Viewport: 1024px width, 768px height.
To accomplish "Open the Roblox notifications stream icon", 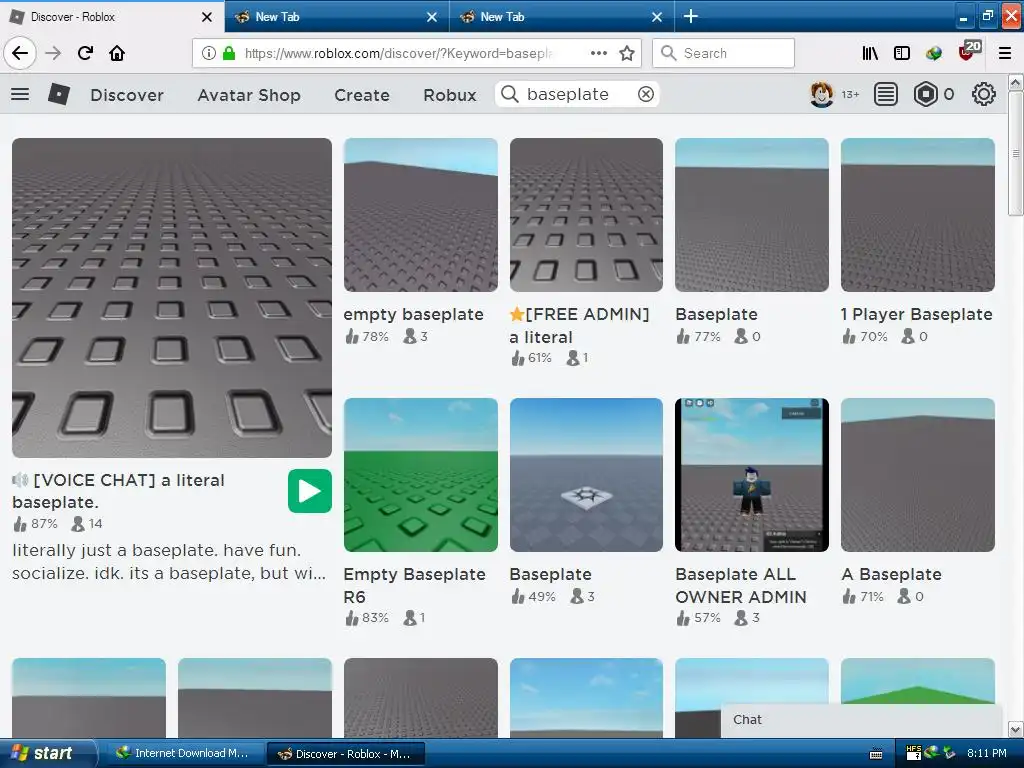I will (886, 95).
